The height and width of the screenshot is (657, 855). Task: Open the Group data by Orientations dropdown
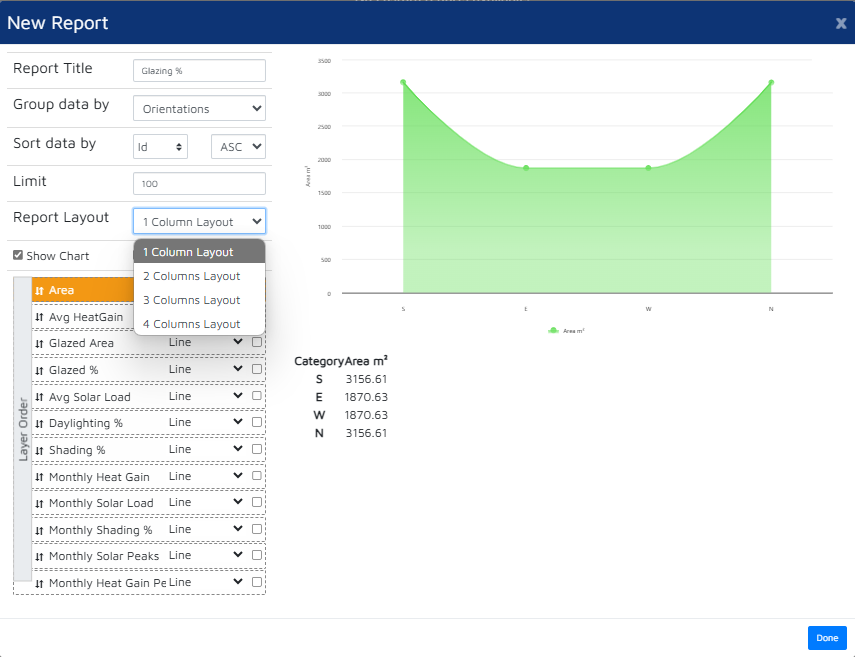(199, 109)
